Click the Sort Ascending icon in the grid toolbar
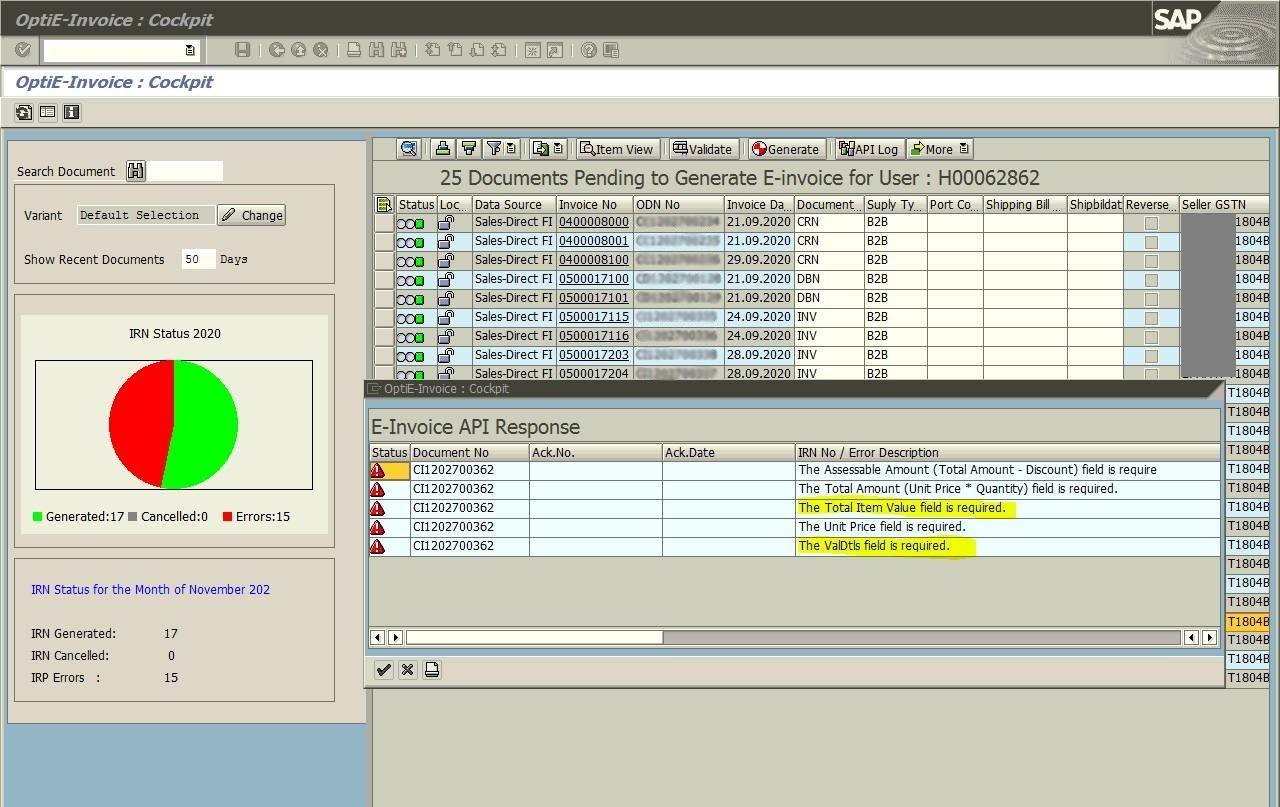Image resolution: width=1280 pixels, height=807 pixels. pyautogui.click(x=442, y=149)
